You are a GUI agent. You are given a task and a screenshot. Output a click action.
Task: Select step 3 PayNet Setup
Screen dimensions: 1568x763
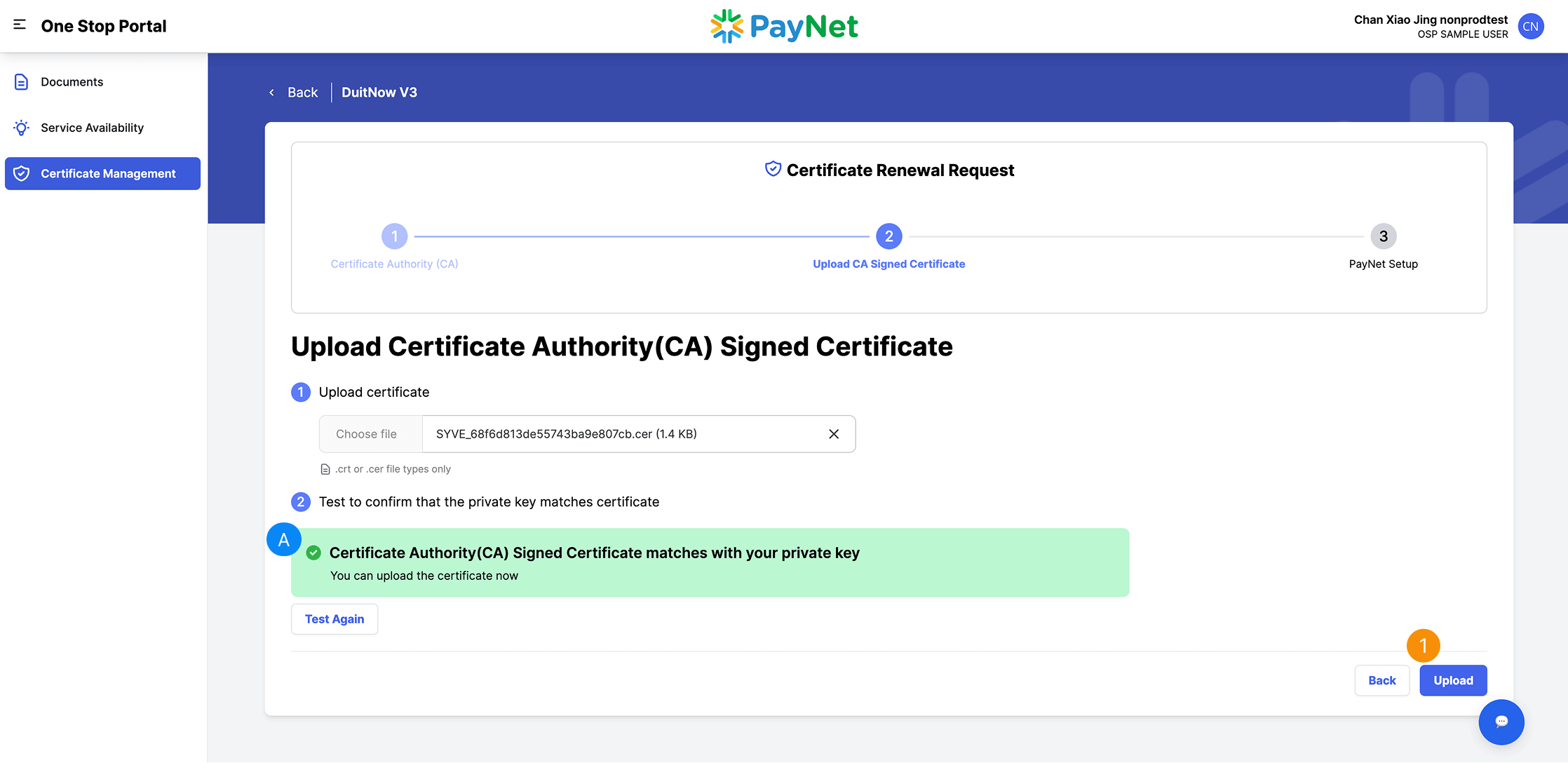pos(1383,236)
